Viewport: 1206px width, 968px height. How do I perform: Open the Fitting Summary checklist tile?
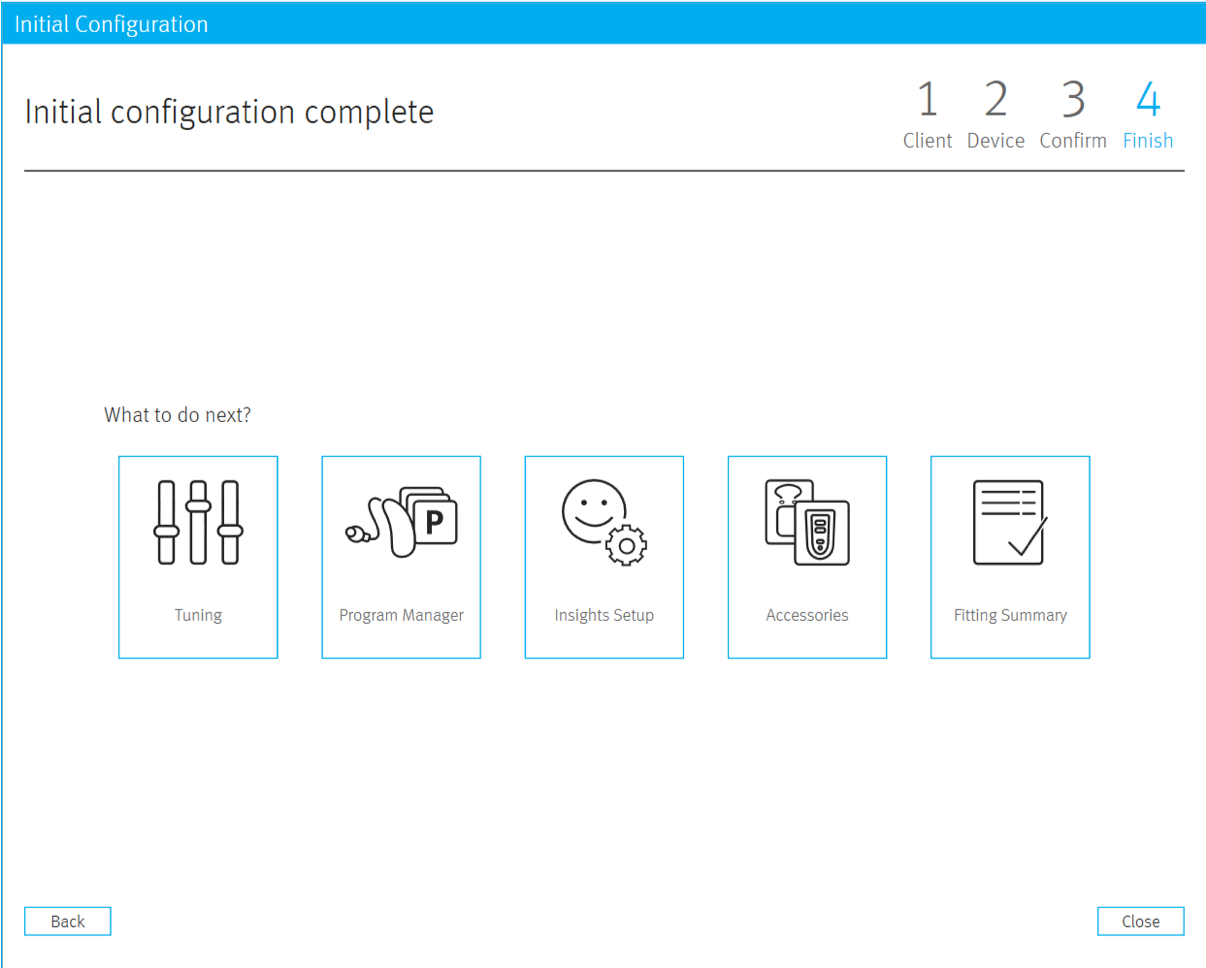coord(1010,558)
